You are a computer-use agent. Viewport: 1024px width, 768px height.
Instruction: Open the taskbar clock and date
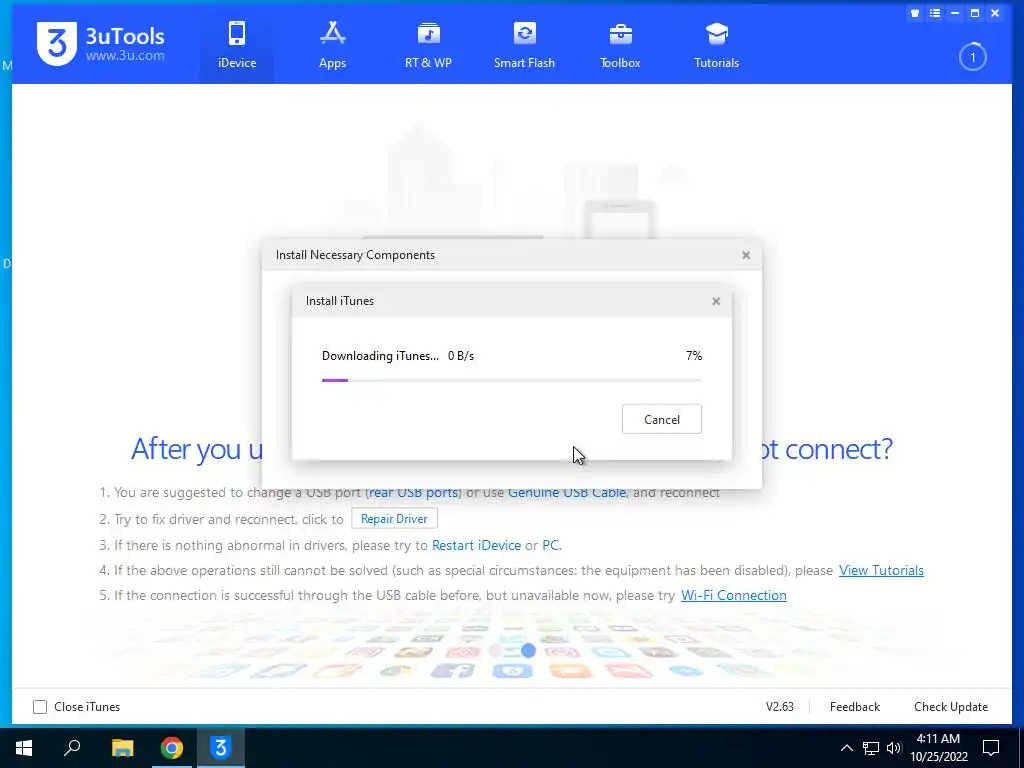(x=938, y=748)
